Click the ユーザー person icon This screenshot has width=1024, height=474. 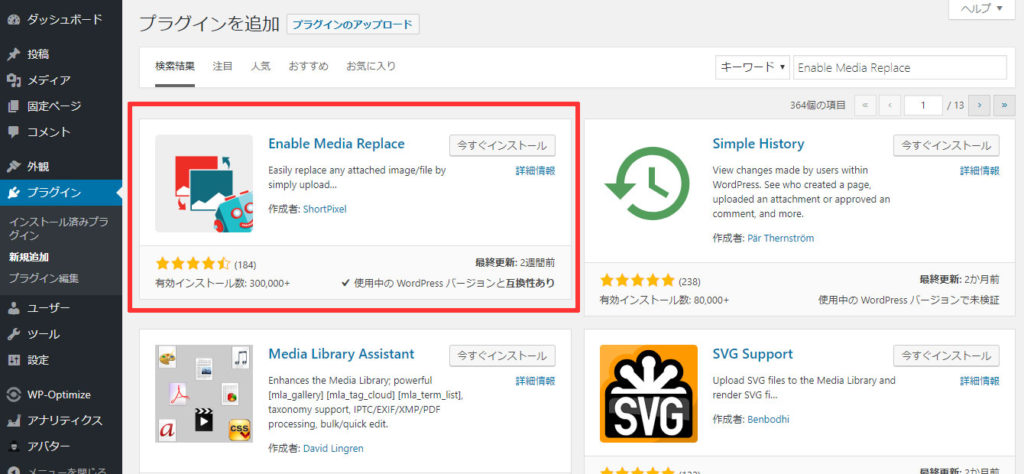click(13, 308)
